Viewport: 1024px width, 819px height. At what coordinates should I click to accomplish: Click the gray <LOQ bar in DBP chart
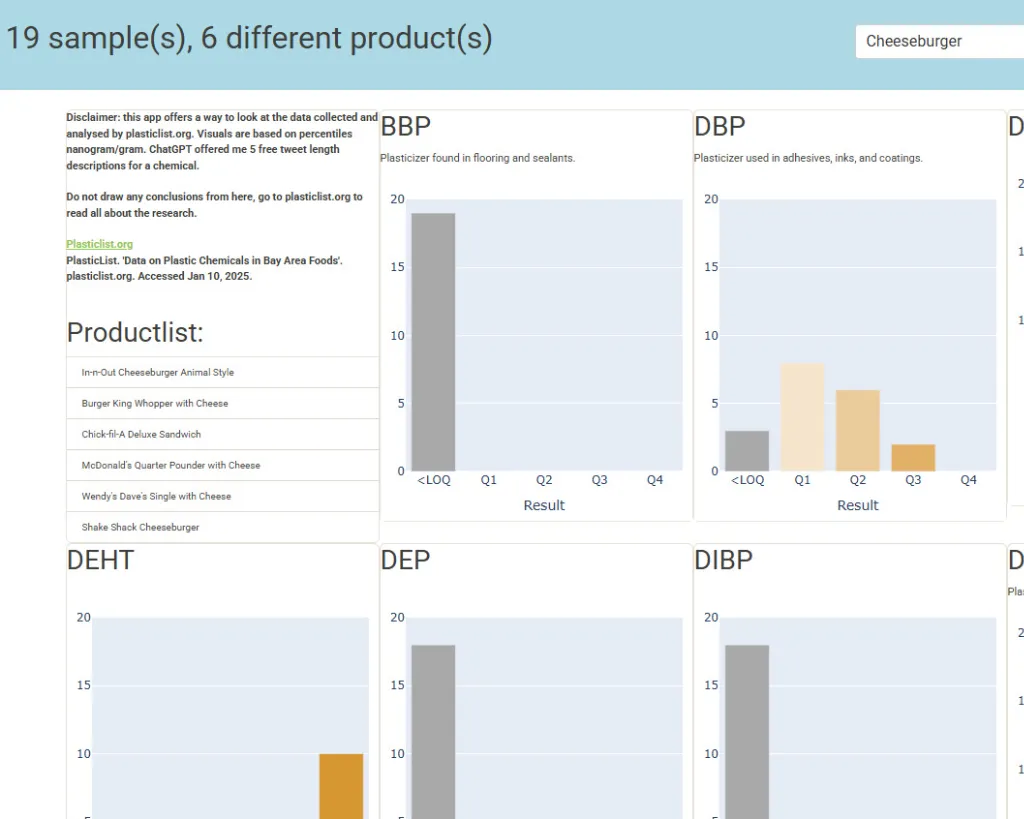click(x=747, y=451)
